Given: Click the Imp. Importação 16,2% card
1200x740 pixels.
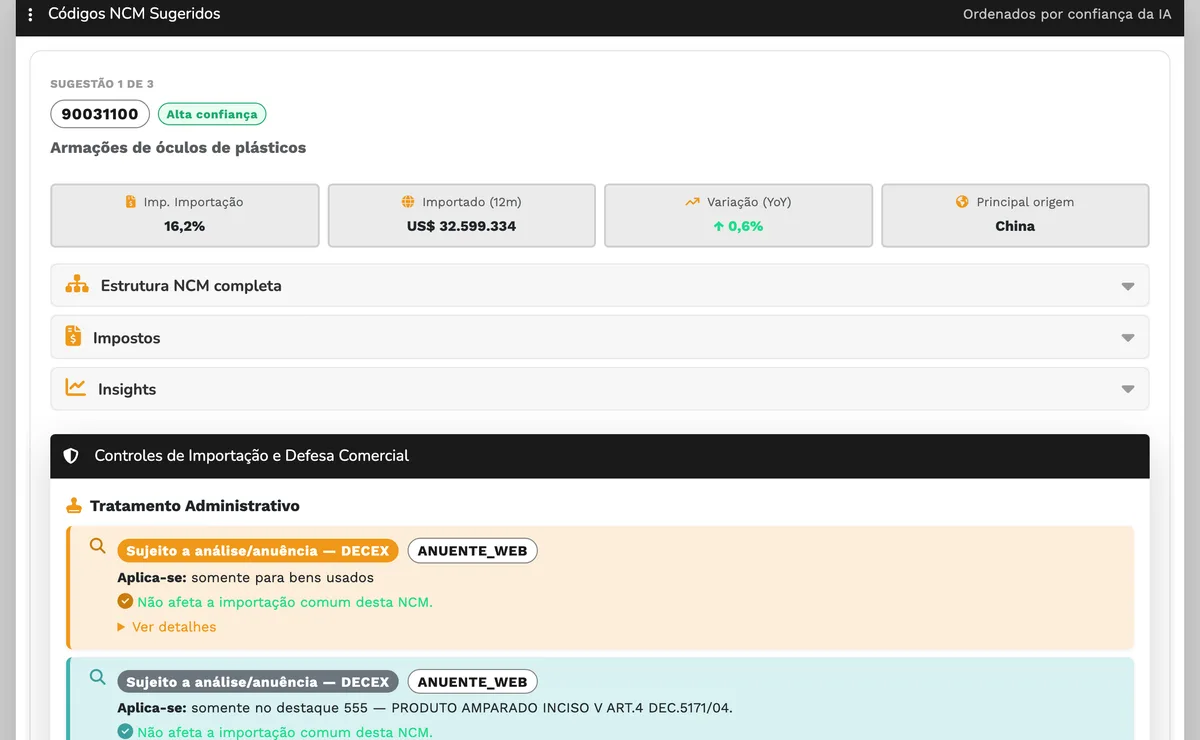Looking at the screenshot, I should click(185, 215).
